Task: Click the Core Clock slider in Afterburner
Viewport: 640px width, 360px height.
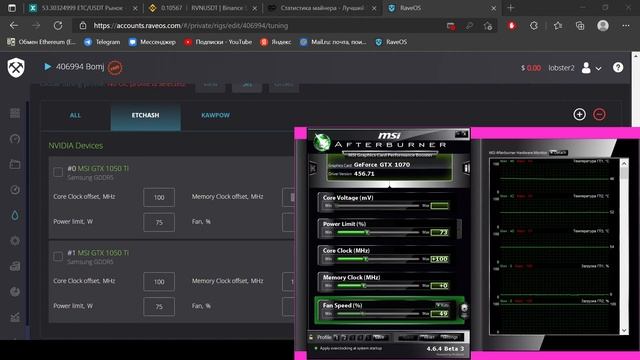Action: [x=377, y=259]
